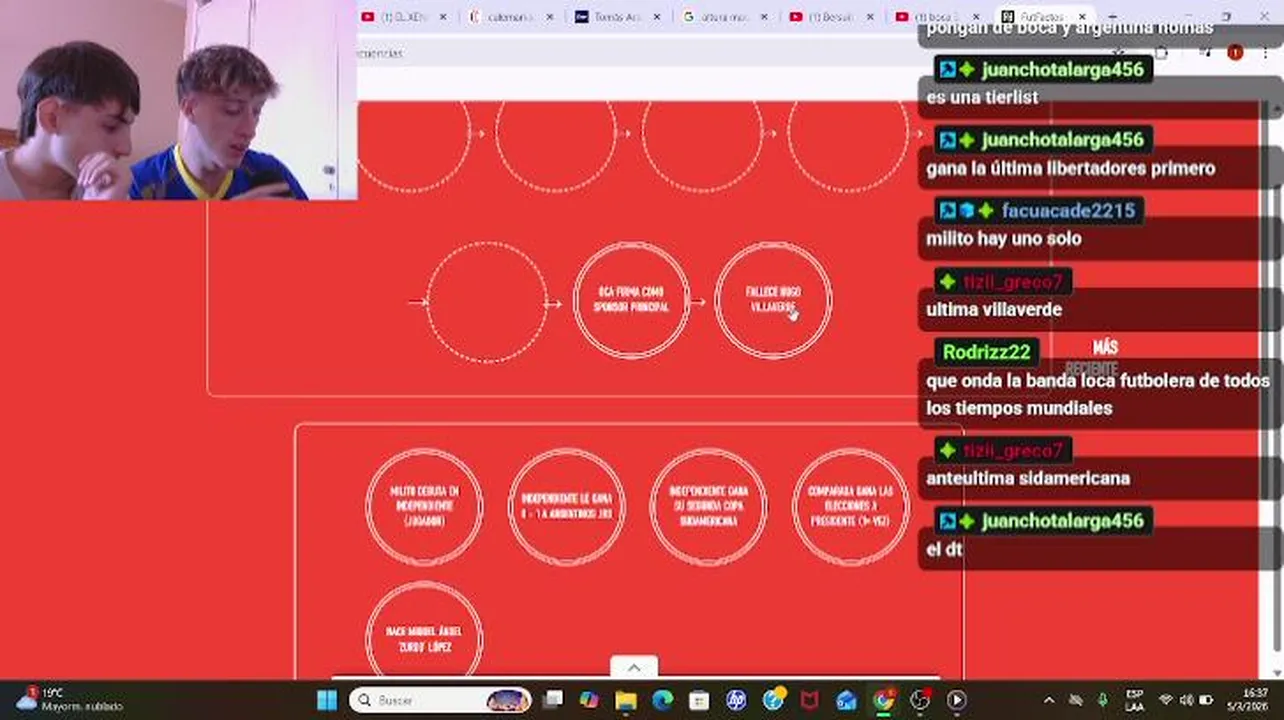Open Task View on the taskbar
Viewport: 1284px width, 720px height.
(x=552, y=700)
